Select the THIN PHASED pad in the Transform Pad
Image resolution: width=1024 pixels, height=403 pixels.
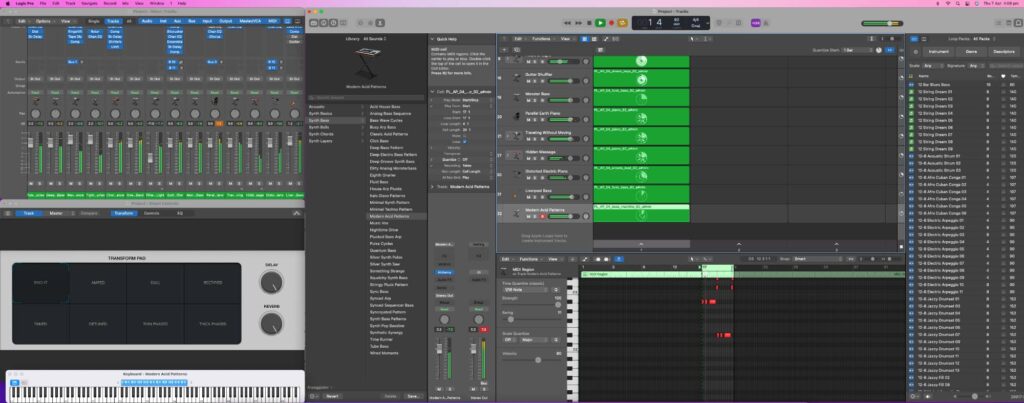pos(155,323)
